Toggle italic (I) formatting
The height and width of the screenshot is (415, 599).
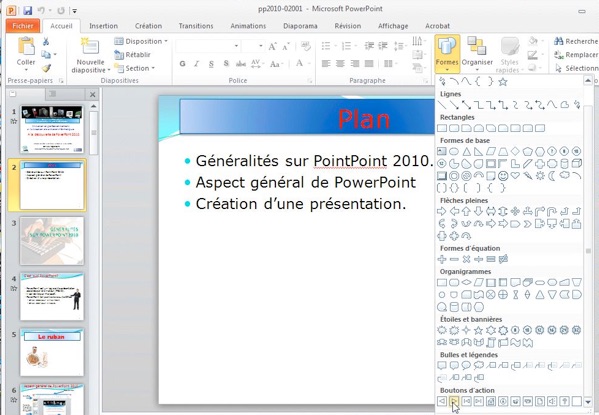pyautogui.click(x=197, y=64)
